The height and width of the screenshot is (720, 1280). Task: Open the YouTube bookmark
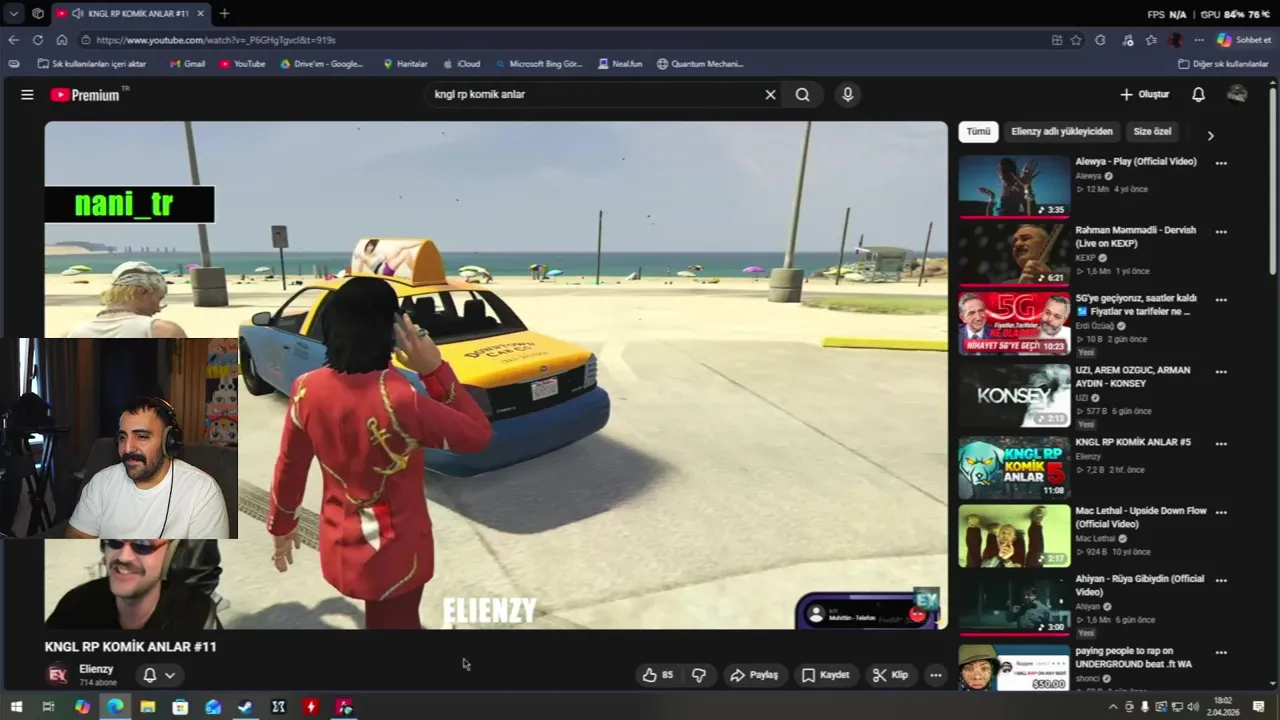click(242, 64)
